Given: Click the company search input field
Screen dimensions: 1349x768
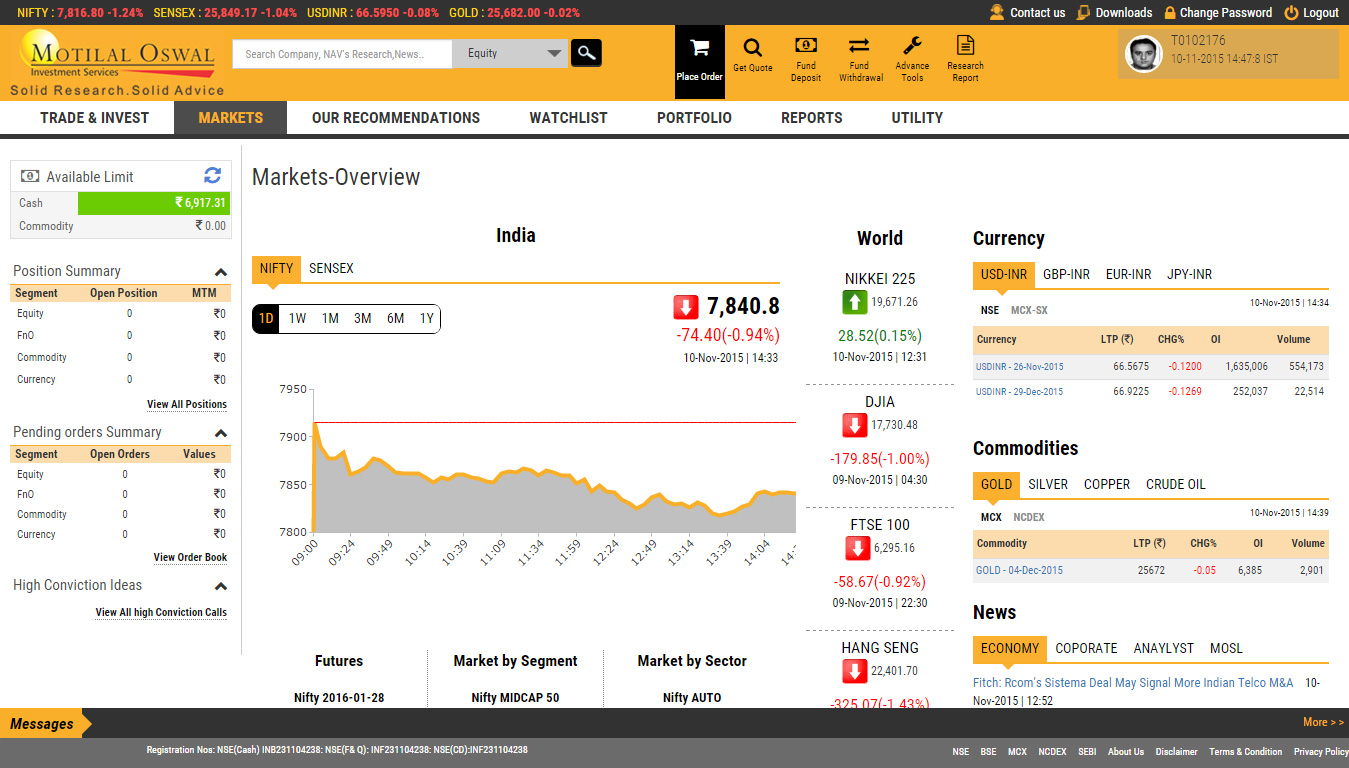Looking at the screenshot, I should (342, 54).
